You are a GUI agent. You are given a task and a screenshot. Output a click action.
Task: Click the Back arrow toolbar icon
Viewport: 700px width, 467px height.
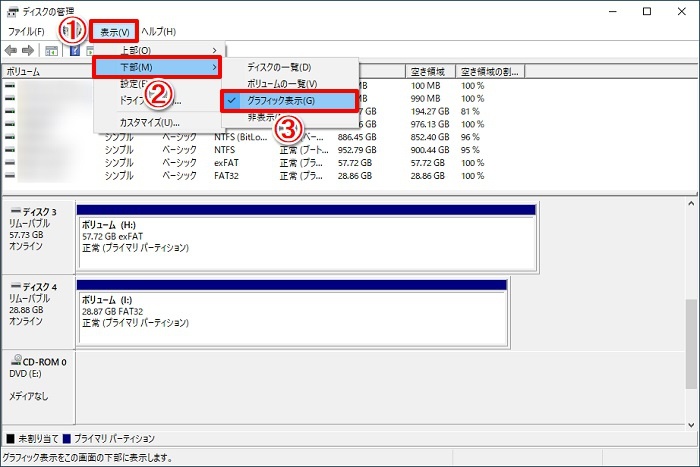[x=11, y=50]
